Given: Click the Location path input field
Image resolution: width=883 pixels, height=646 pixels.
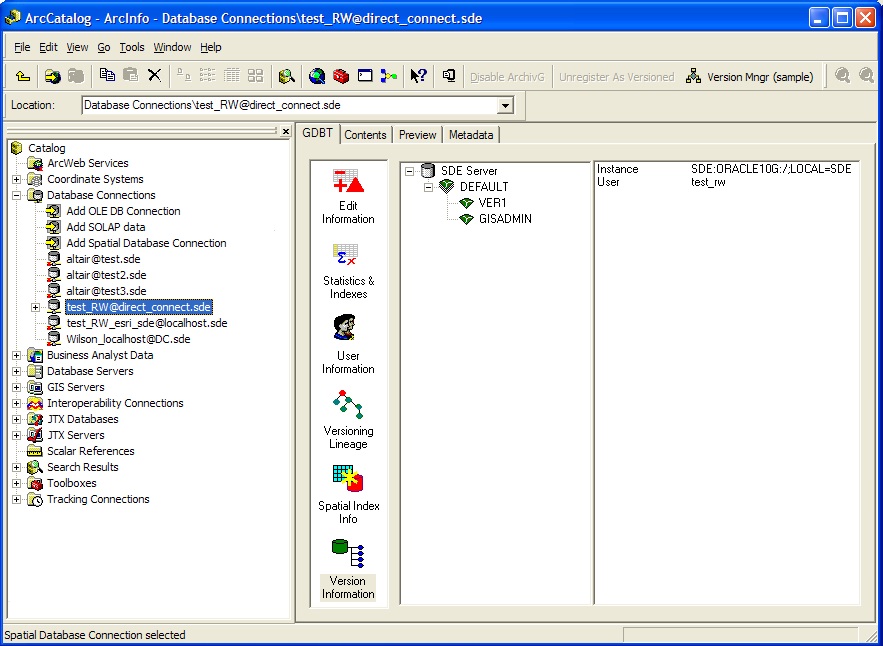Looking at the screenshot, I should [x=291, y=105].
